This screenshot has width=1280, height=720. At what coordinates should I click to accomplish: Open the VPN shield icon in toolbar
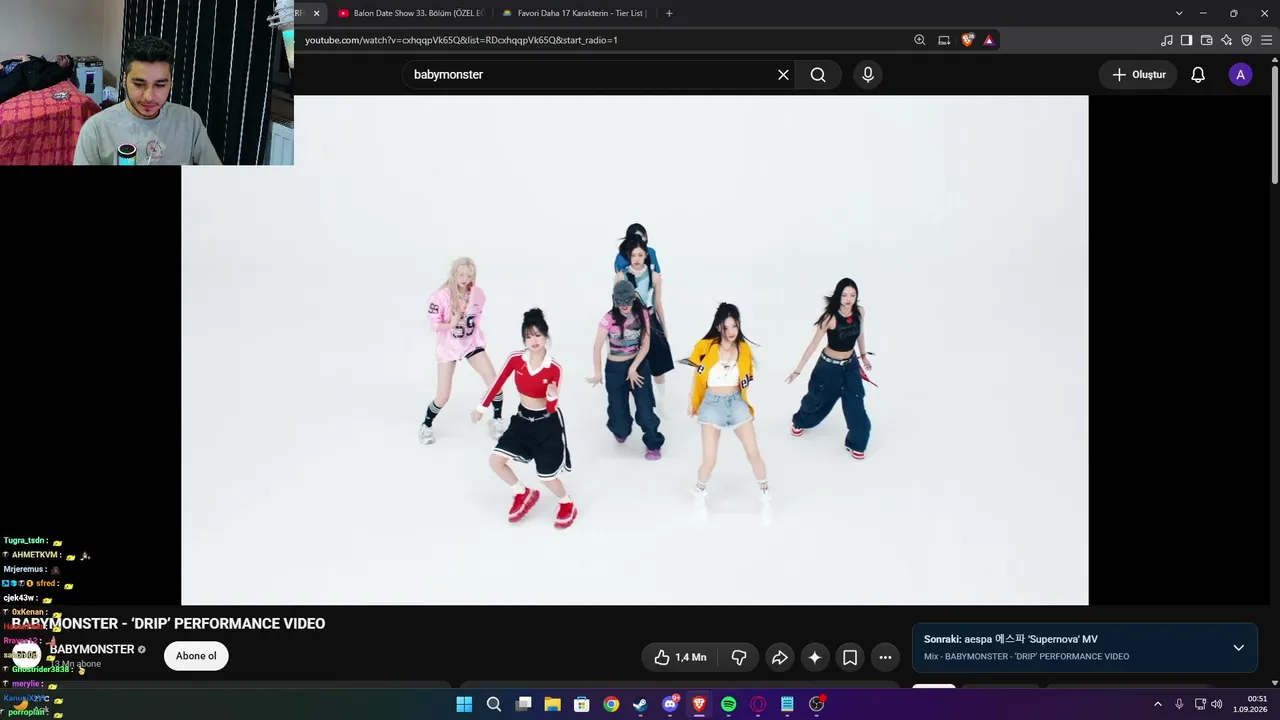(1247, 40)
